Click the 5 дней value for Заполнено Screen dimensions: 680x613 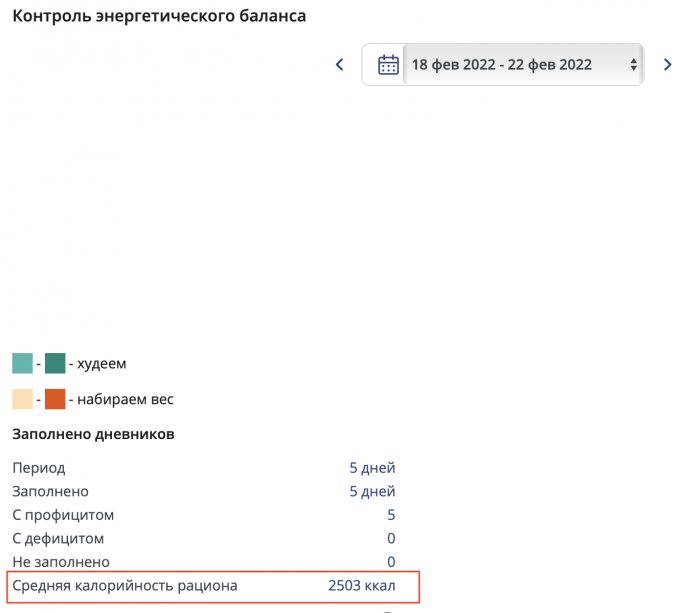click(x=371, y=491)
